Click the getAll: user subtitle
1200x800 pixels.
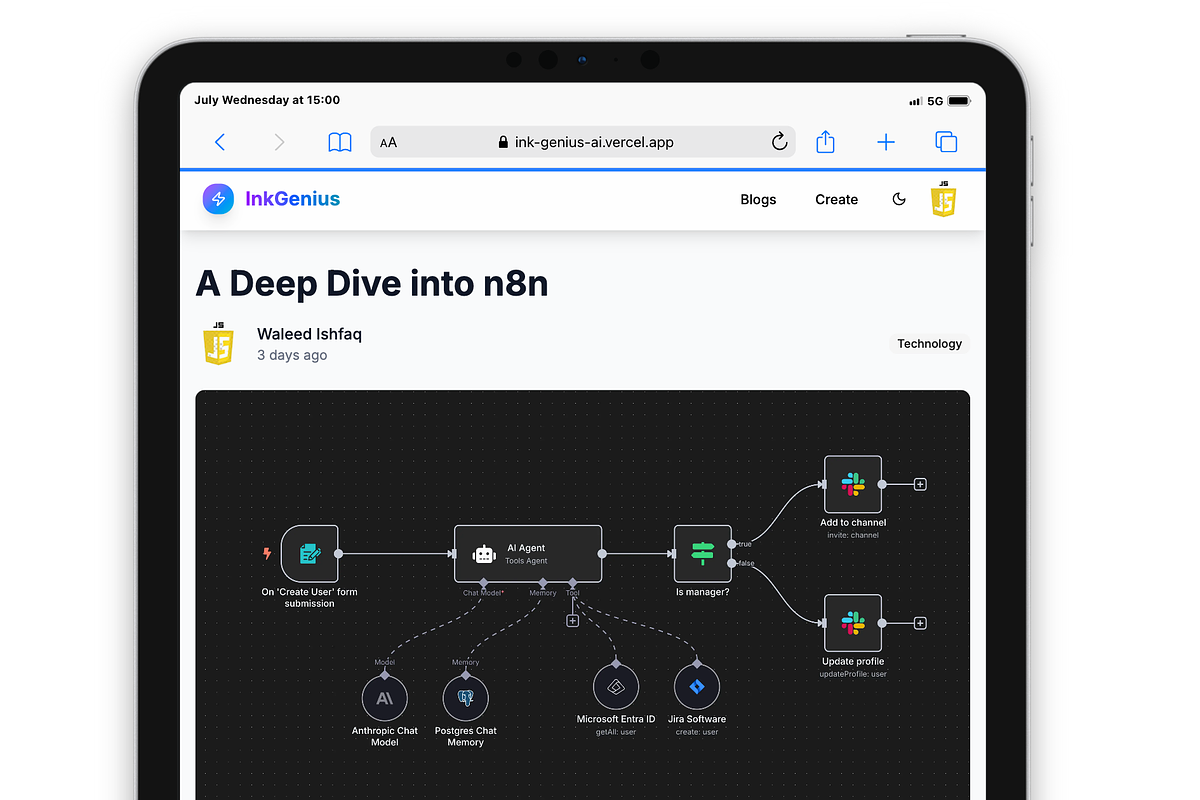tap(616, 732)
